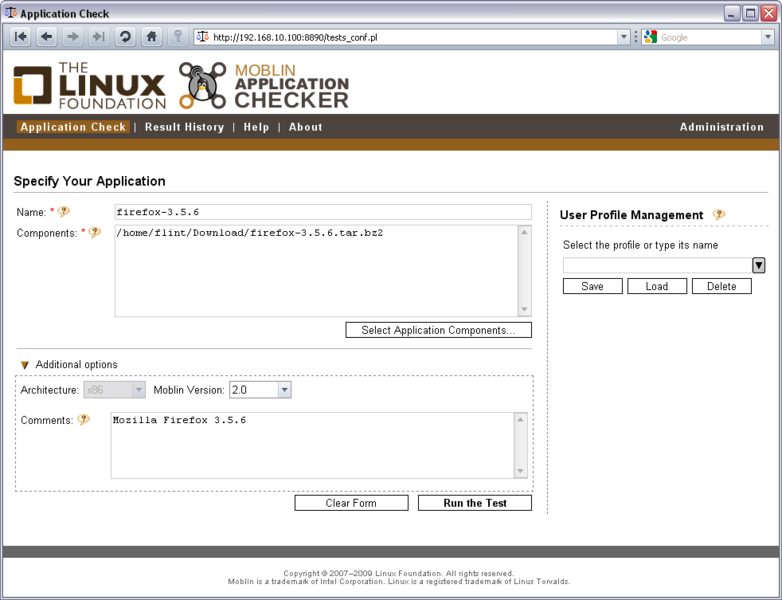Click Comments scrollbar up arrow
782x600 pixels.
[521, 419]
